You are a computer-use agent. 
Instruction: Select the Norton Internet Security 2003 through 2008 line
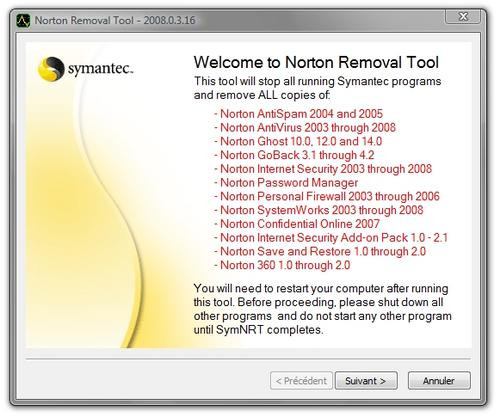pyautogui.click(x=323, y=169)
